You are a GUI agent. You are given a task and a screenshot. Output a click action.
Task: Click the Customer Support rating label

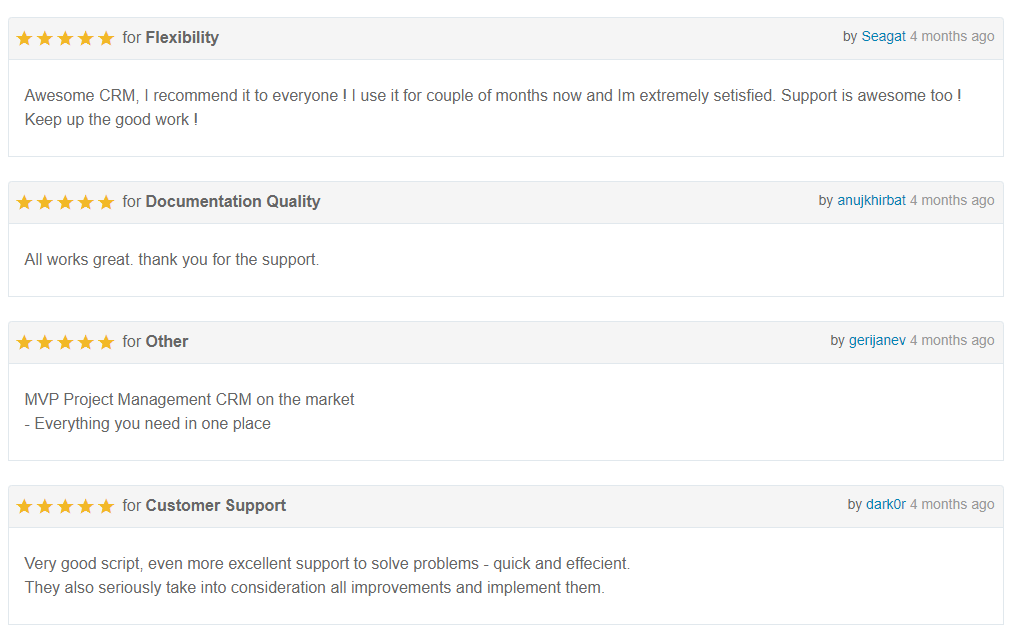216,505
